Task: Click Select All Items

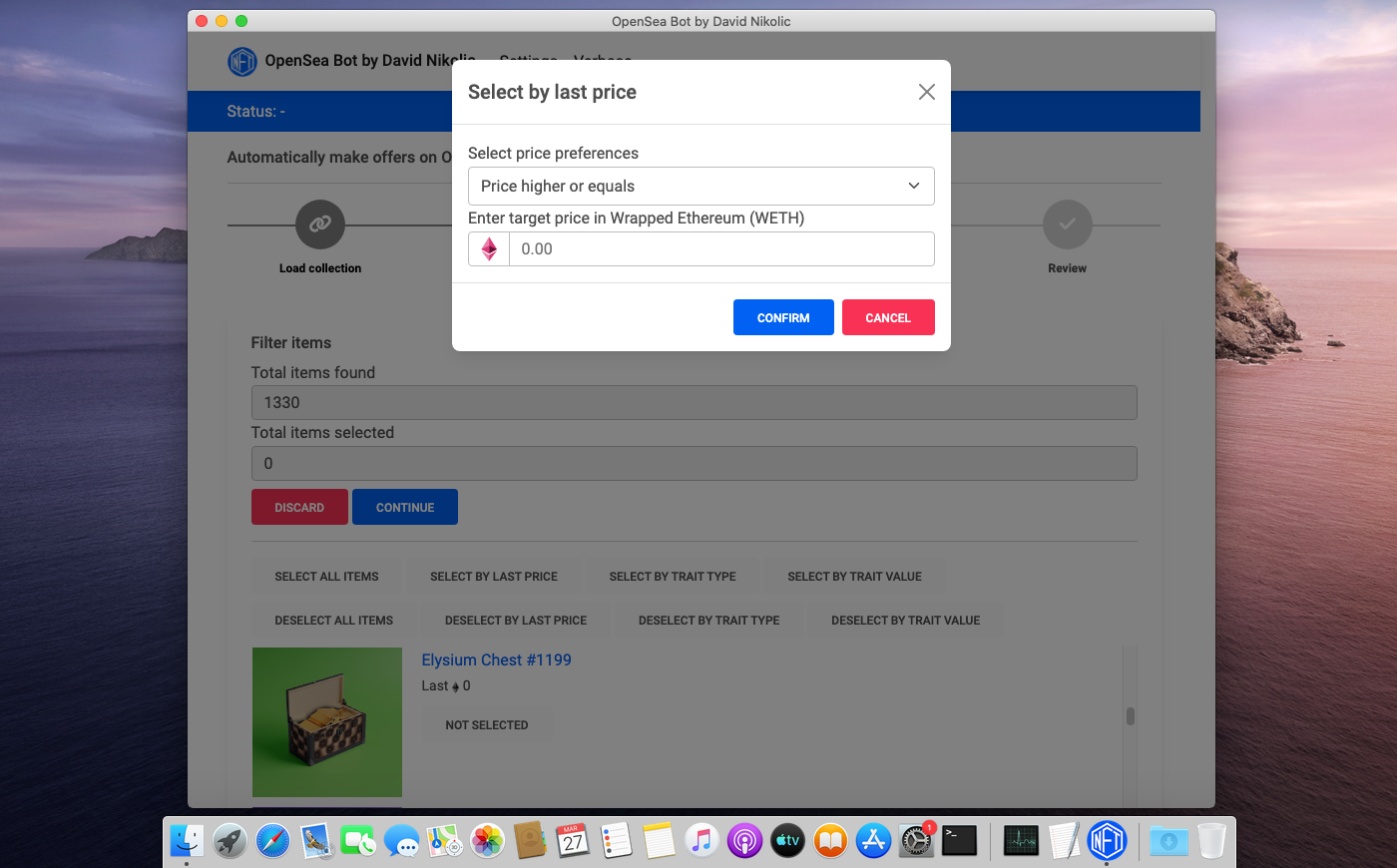Action: click(326, 577)
